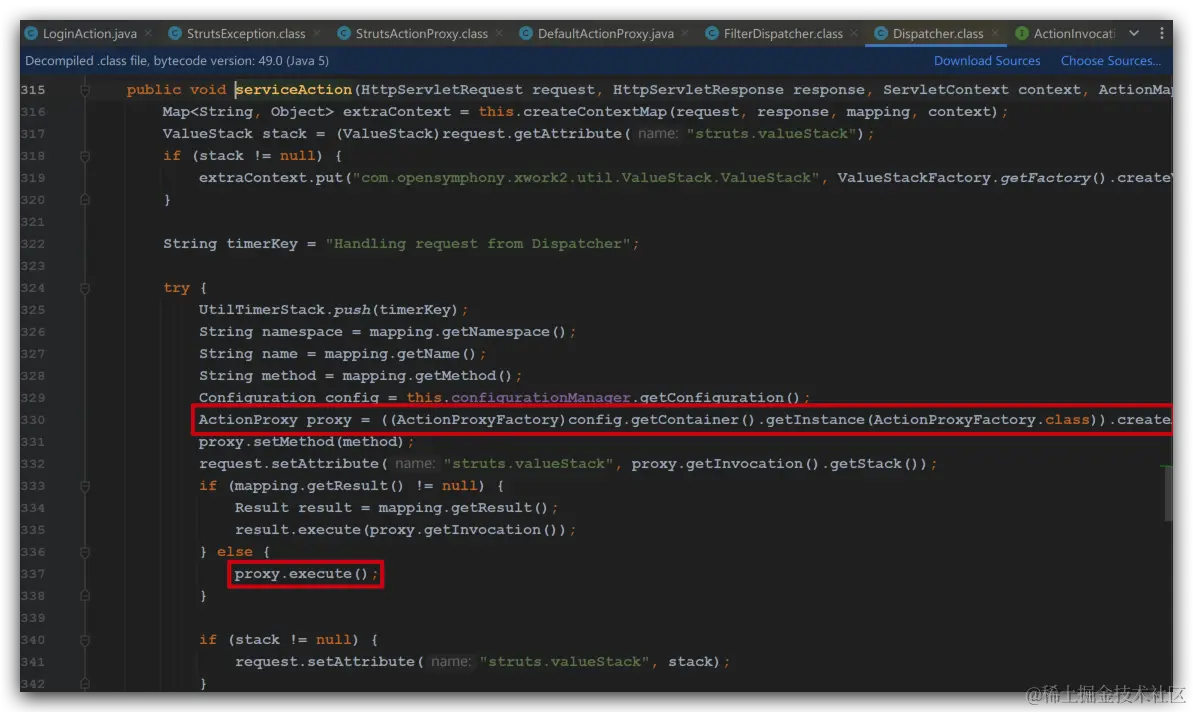The width and height of the screenshot is (1193, 712).
Task: Click line number 330 in gutter
Action: [33, 420]
